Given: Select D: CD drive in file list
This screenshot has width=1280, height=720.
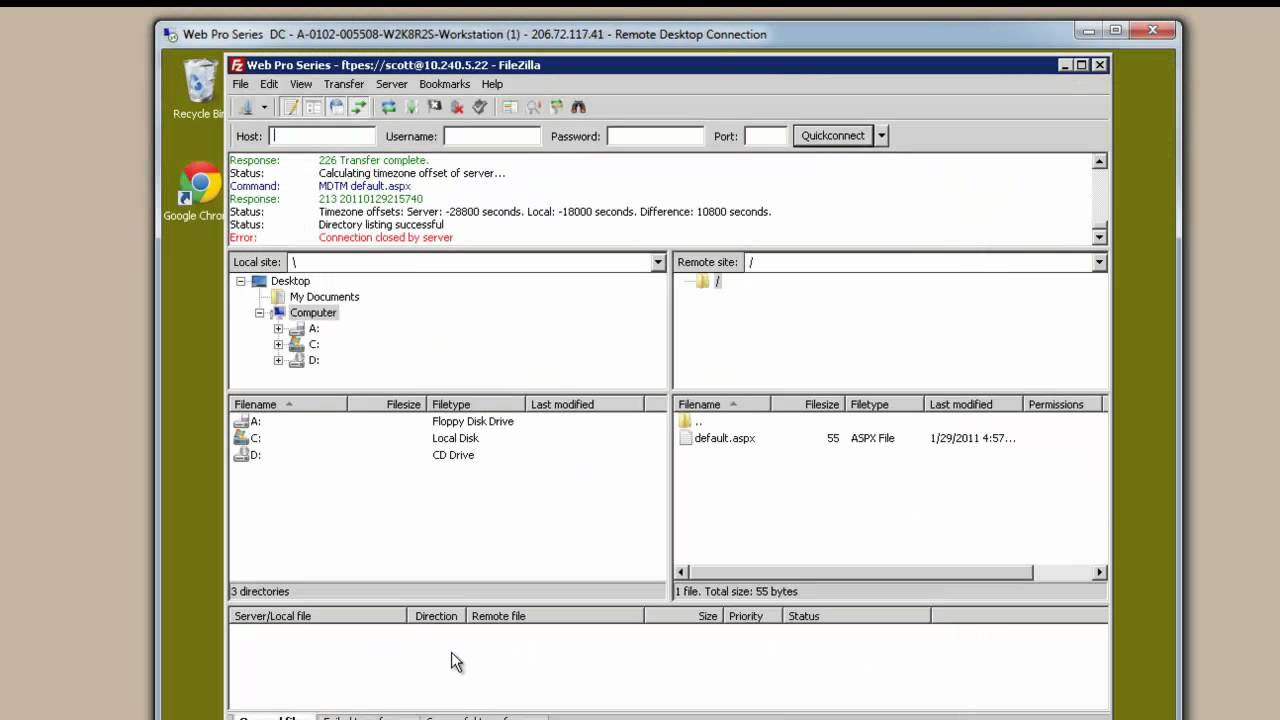Looking at the screenshot, I should click(x=448, y=455).
